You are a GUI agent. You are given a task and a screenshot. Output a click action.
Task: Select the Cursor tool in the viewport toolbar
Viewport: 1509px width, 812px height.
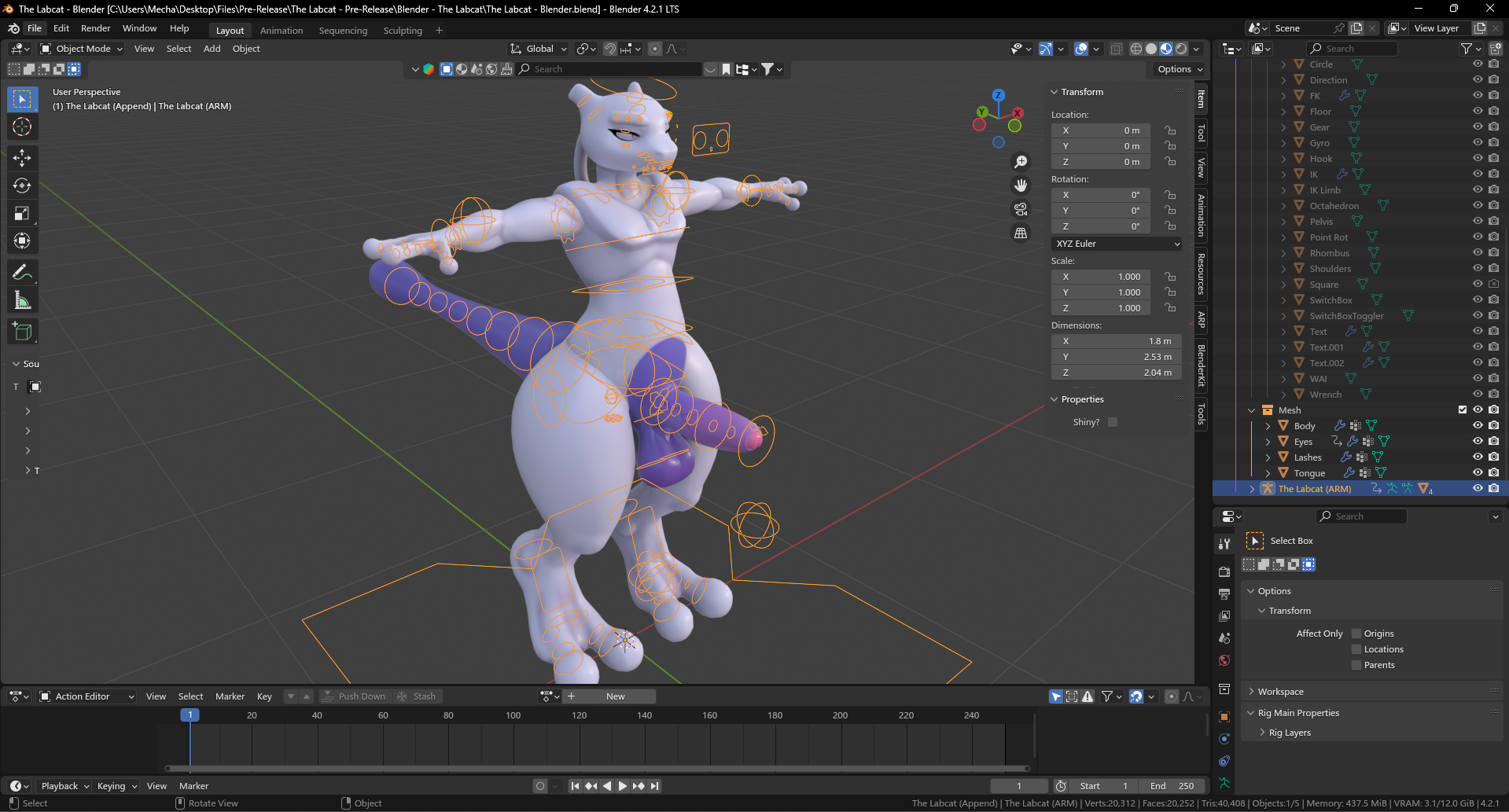[x=22, y=127]
